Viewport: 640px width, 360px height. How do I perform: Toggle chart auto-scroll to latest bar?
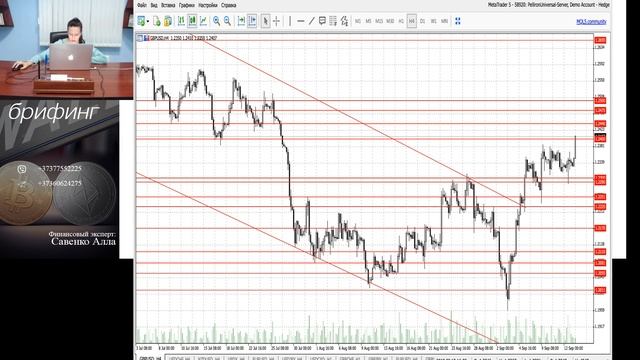pyautogui.click(x=252, y=21)
